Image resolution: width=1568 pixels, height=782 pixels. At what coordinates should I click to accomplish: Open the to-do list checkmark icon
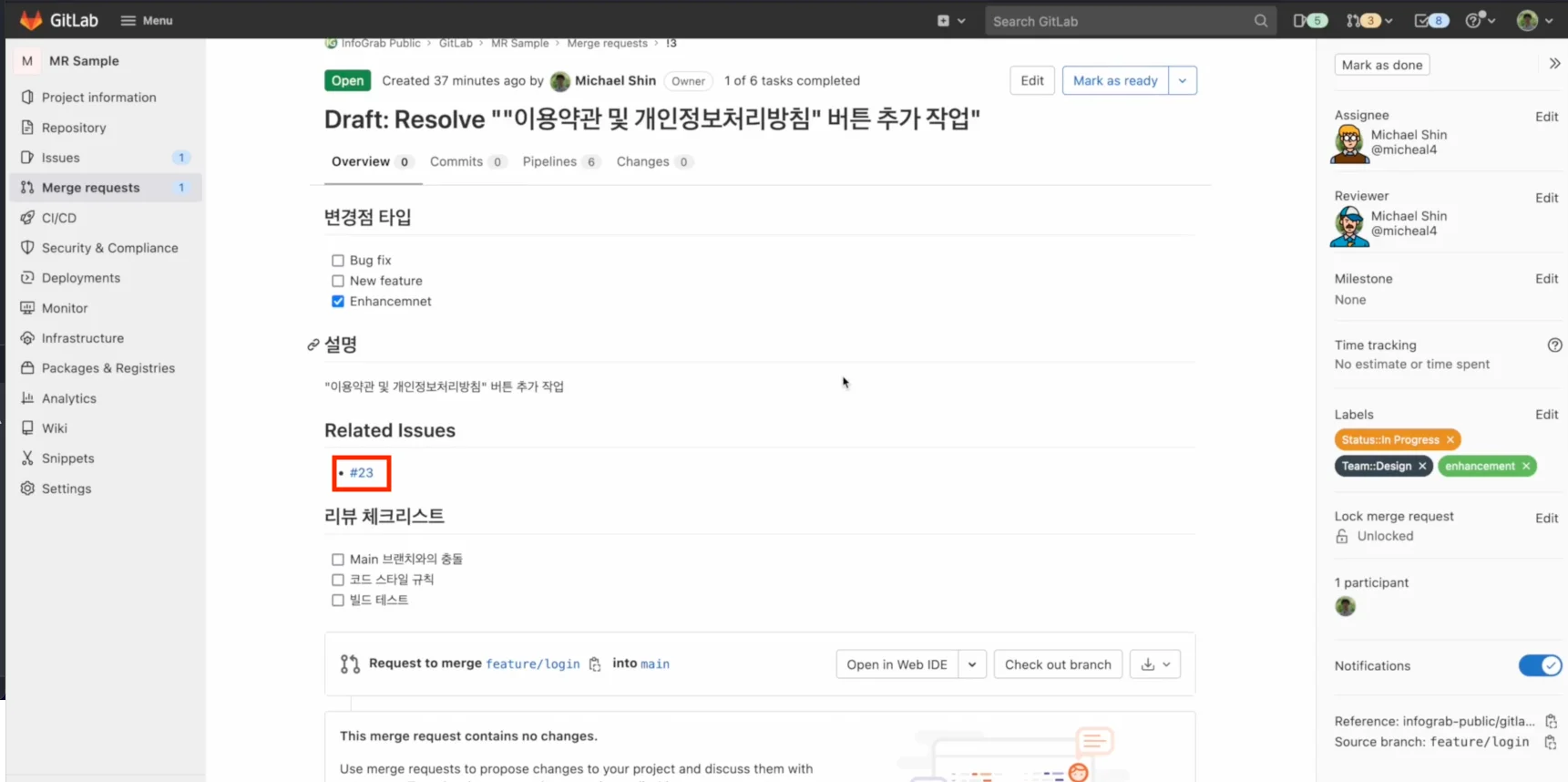pos(1430,21)
